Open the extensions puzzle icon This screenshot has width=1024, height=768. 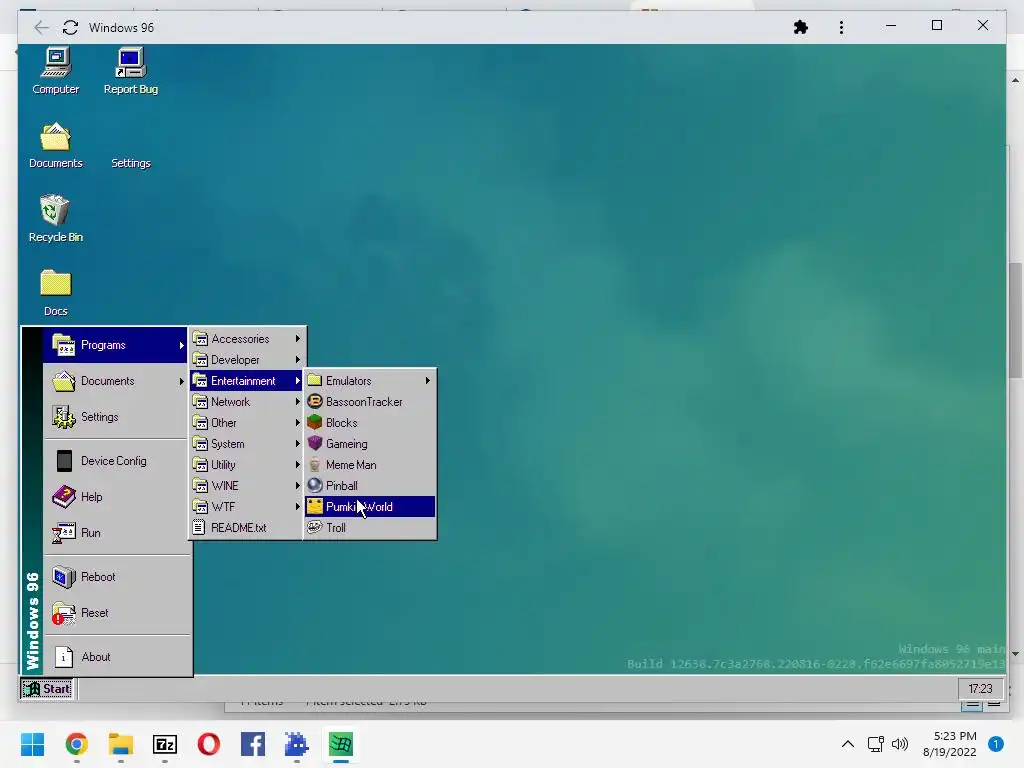801,27
